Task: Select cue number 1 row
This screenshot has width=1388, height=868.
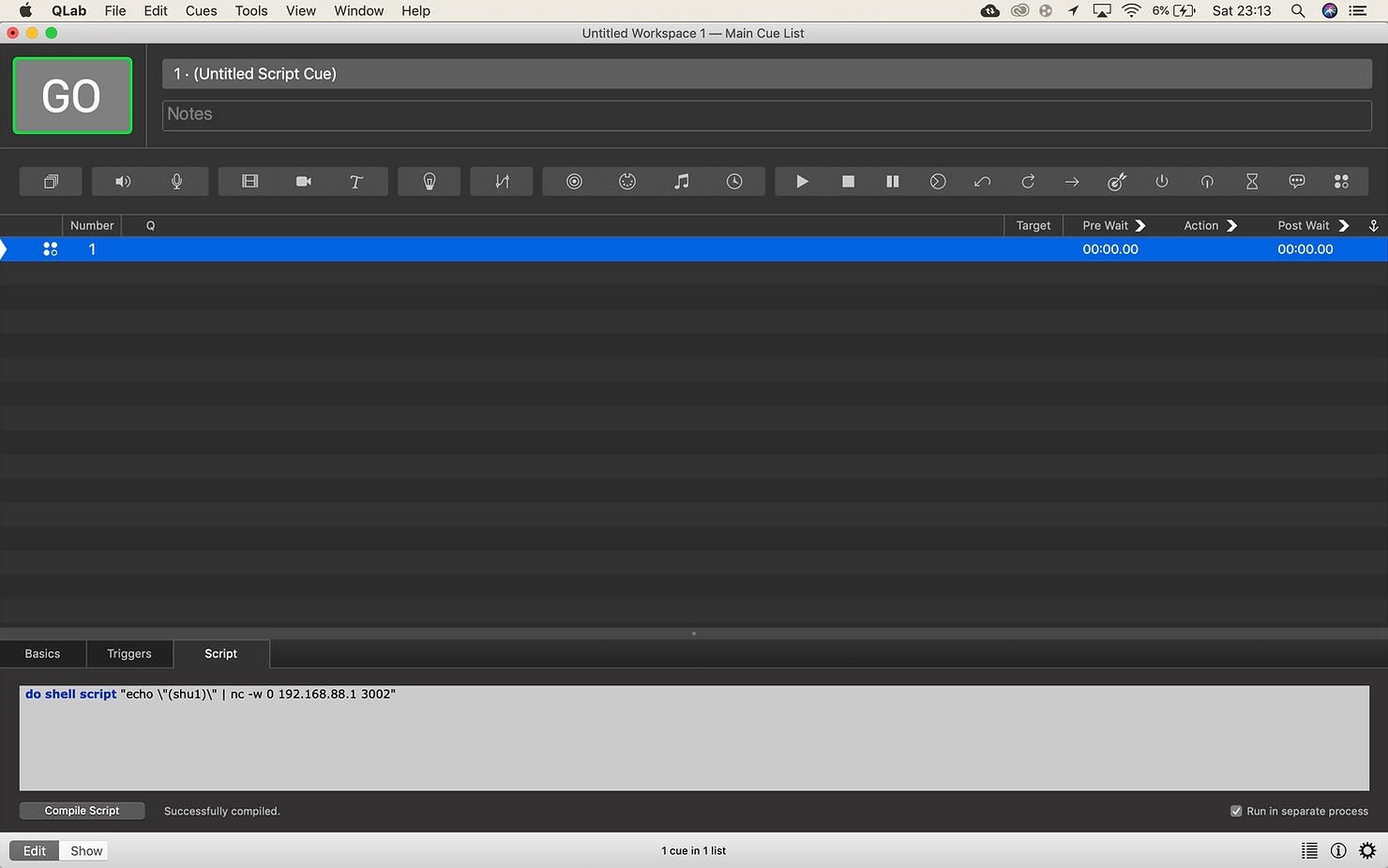Action: tap(694, 249)
